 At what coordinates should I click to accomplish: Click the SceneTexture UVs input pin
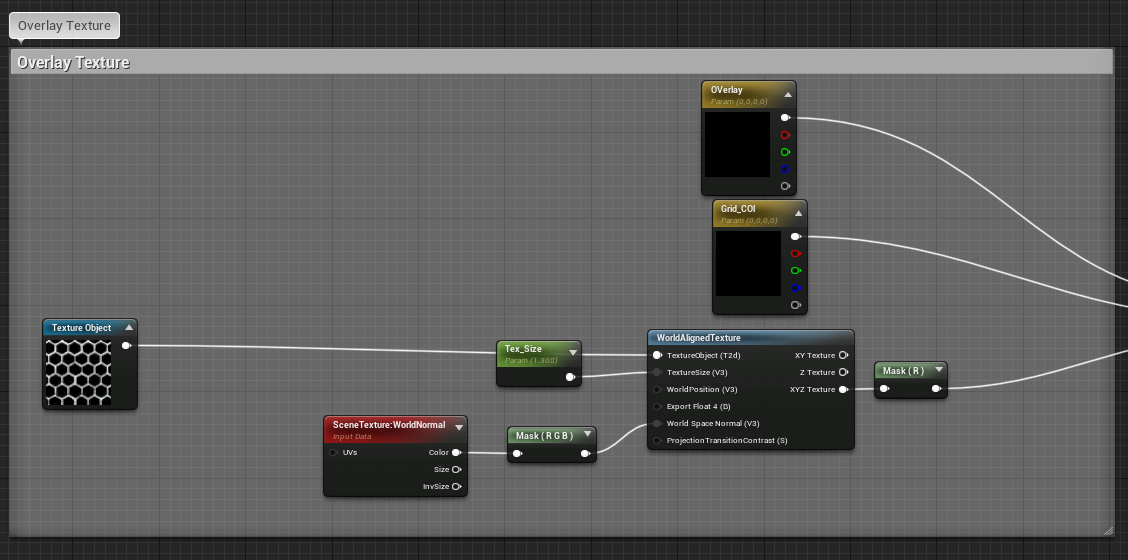click(x=333, y=453)
